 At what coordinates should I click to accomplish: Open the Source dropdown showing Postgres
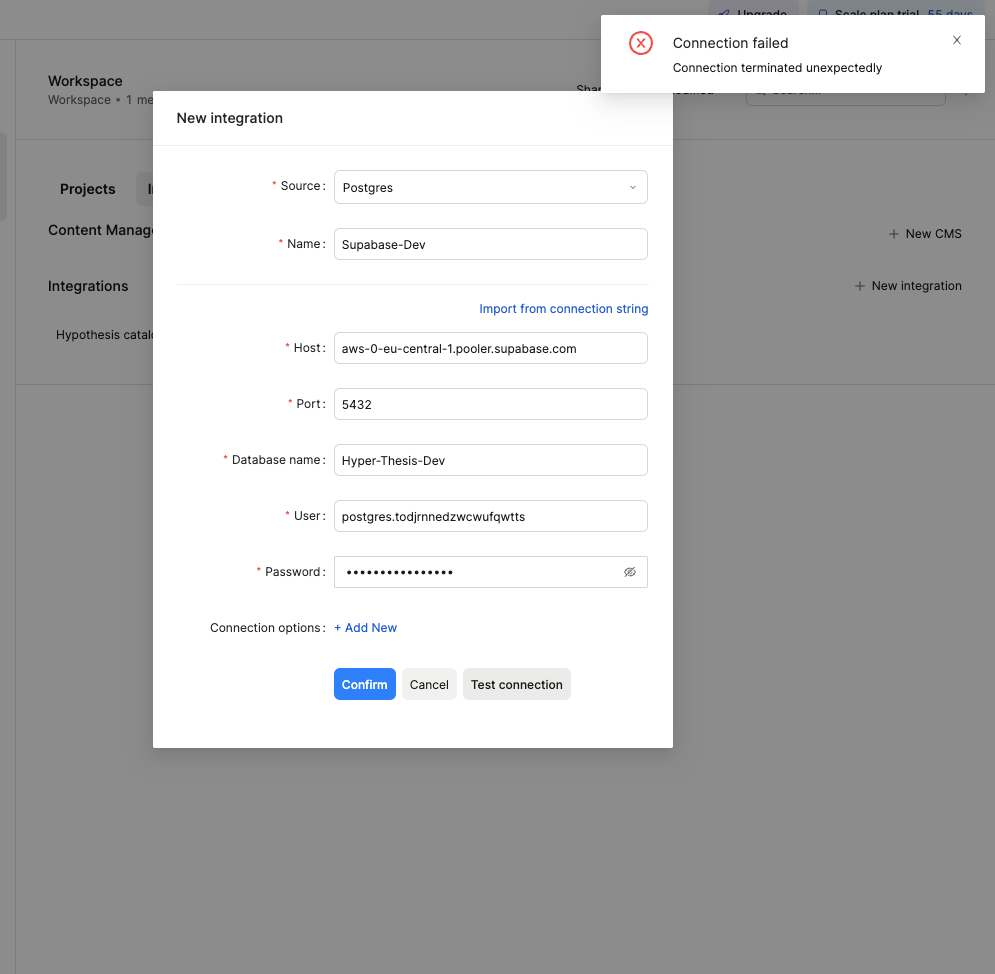click(x=490, y=187)
